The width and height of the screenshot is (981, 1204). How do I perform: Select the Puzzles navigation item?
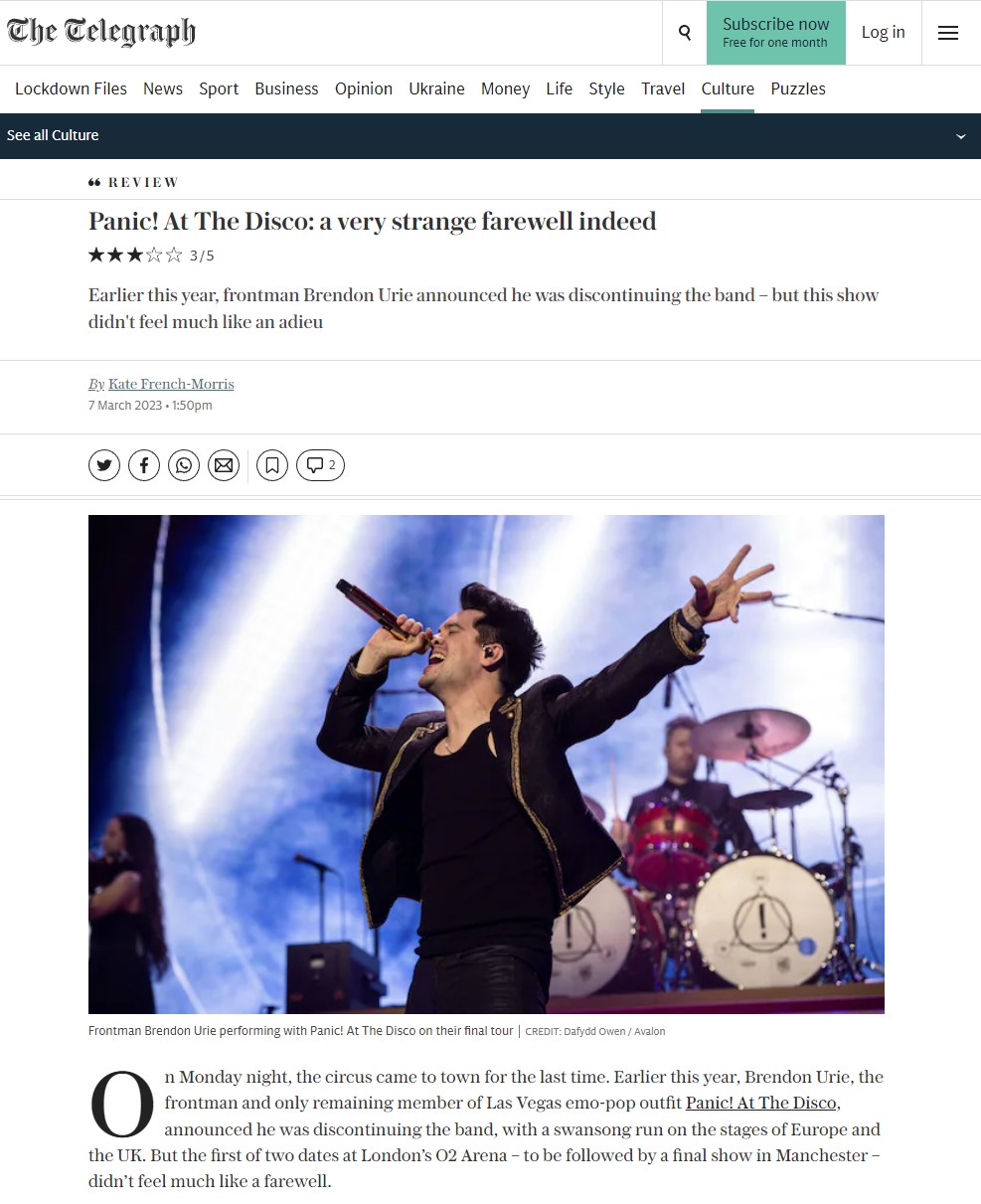pos(798,88)
